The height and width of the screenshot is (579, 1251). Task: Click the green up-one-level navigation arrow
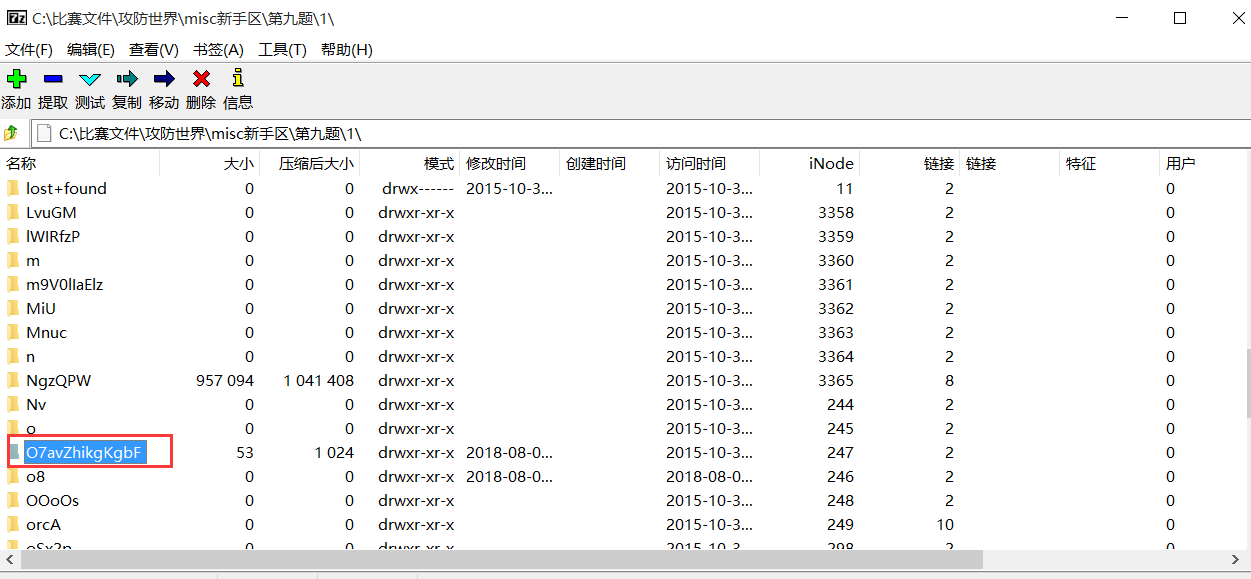pos(11,131)
